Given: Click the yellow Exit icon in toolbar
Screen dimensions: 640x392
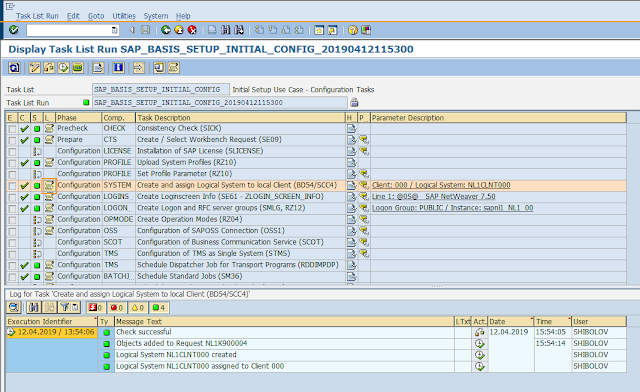Looking at the screenshot, I should (x=179, y=30).
